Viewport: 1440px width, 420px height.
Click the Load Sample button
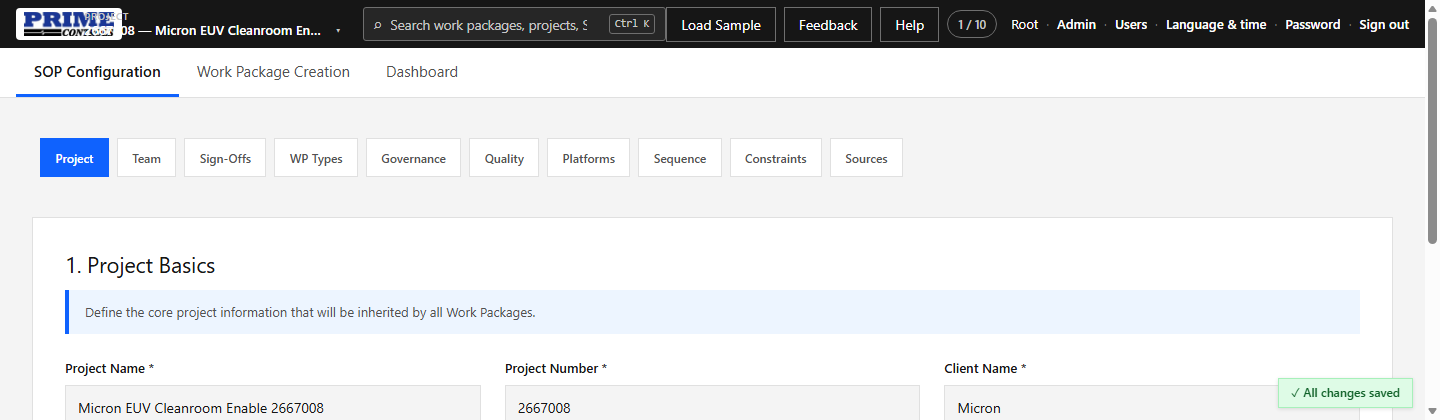pos(721,25)
